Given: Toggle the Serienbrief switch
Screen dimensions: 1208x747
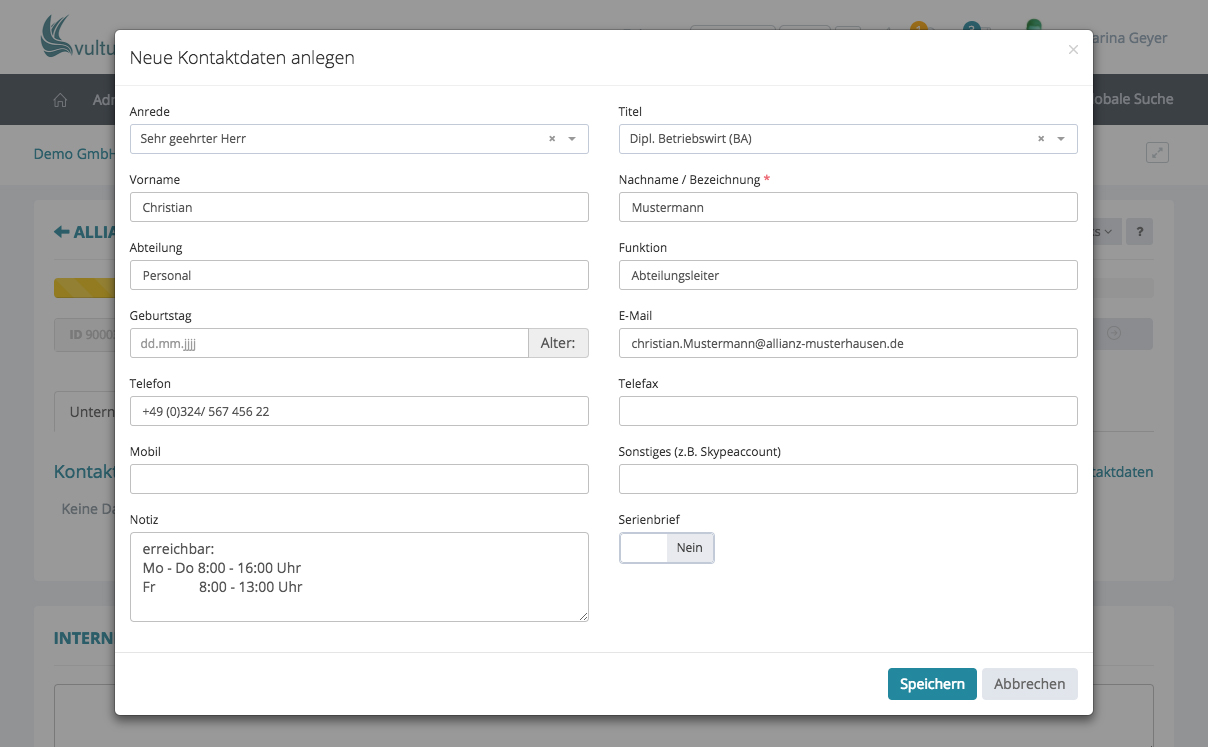Looking at the screenshot, I should pos(667,548).
